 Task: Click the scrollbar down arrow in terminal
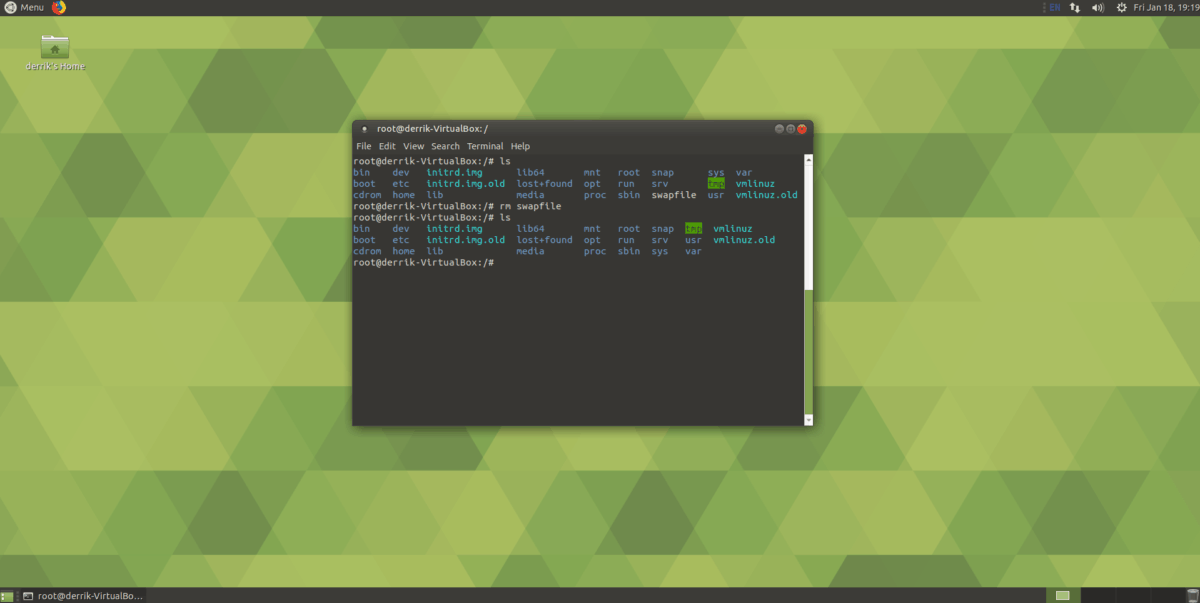click(x=808, y=420)
